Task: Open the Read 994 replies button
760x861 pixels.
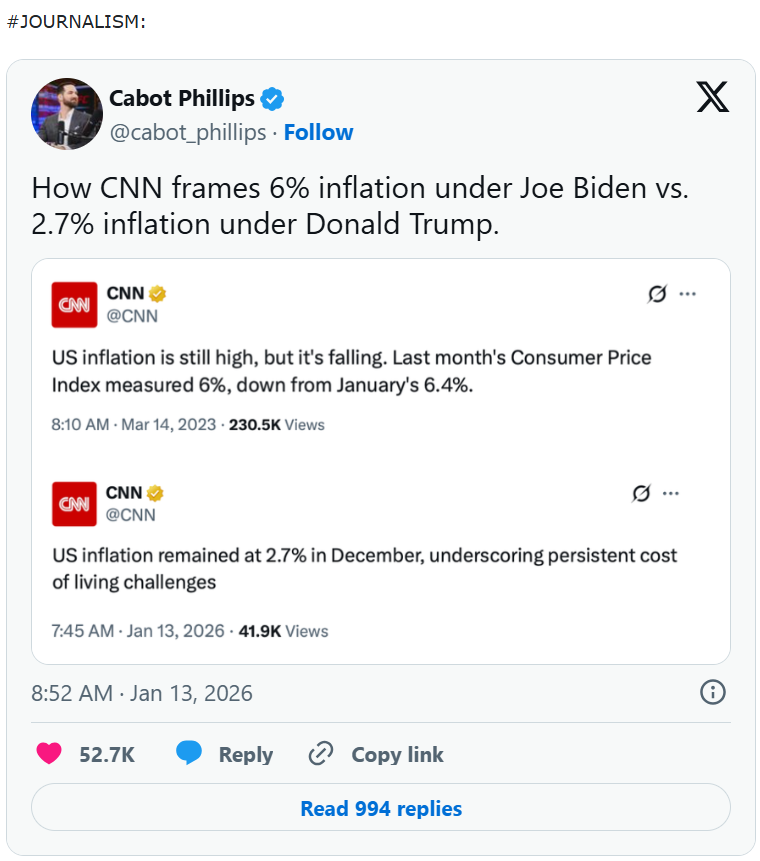Action: pos(381,808)
